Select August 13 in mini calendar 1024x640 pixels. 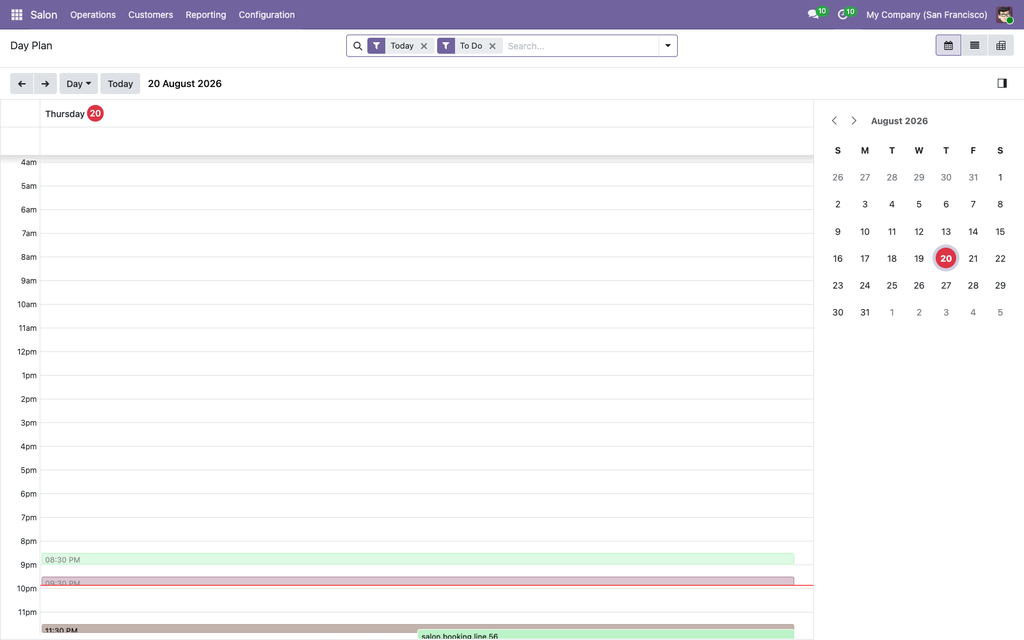click(x=946, y=232)
